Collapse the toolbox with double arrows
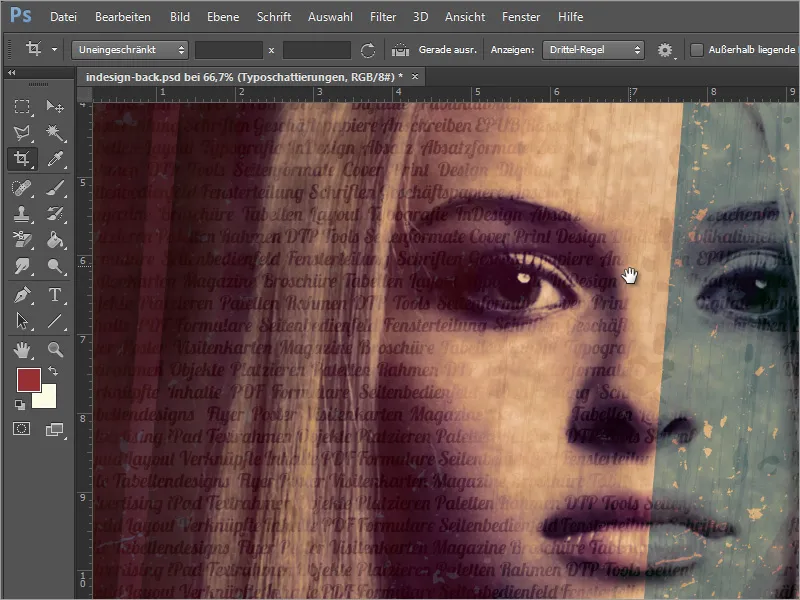This screenshot has height=600, width=800. pos(11,73)
